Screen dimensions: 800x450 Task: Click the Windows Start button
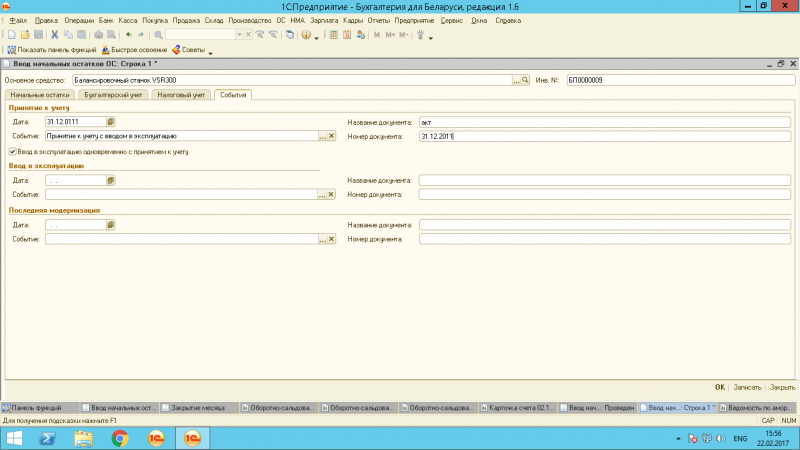click(x=14, y=438)
